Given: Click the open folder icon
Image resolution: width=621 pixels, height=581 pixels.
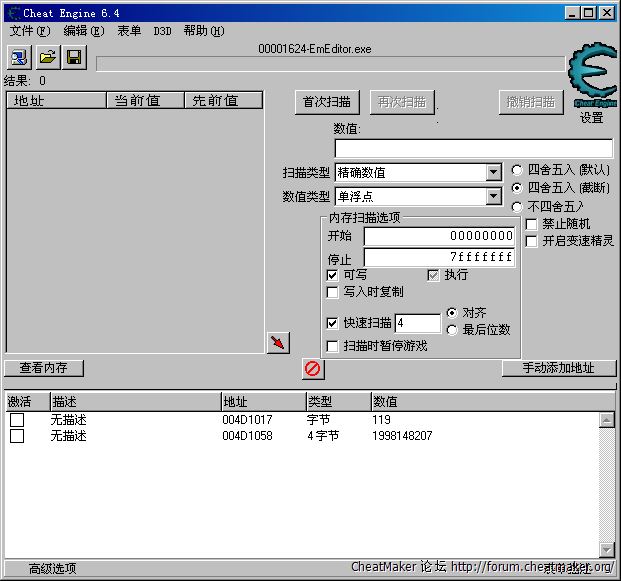Looking at the screenshot, I should click(47, 57).
